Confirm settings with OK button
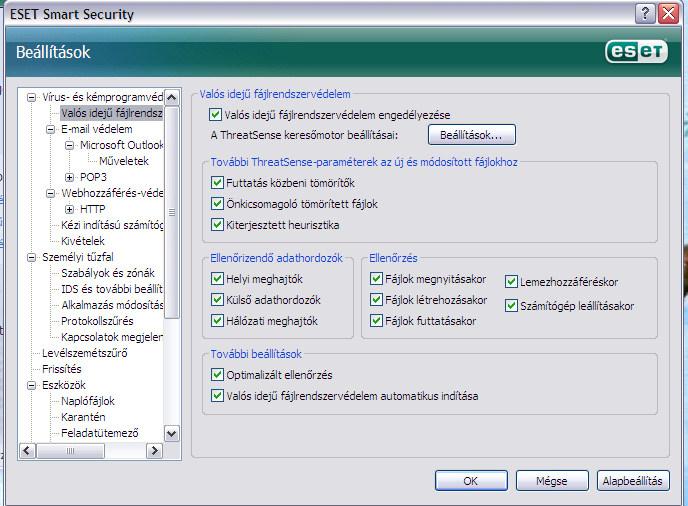The image size is (688, 506). coord(471,481)
